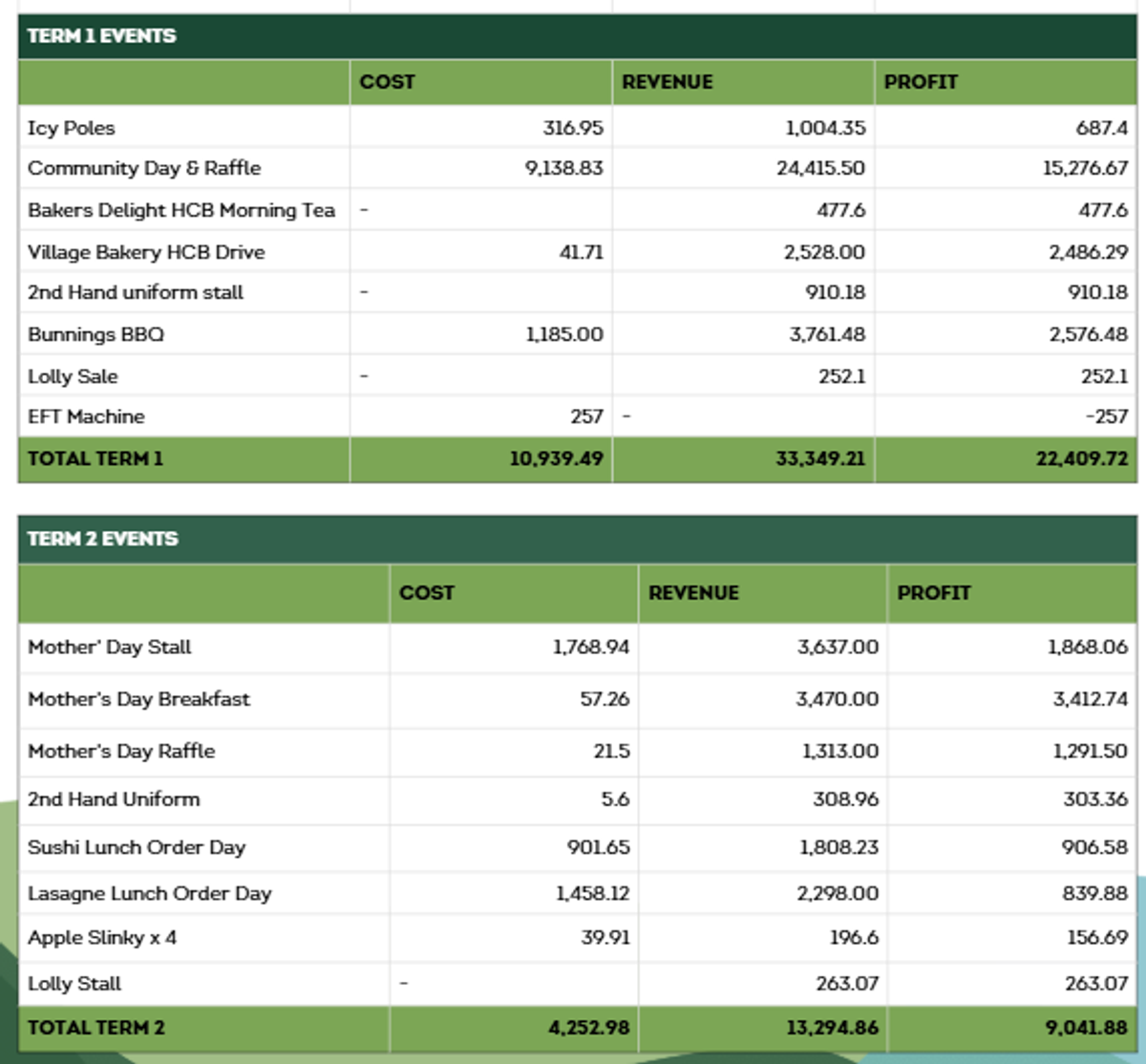Click the Bunnings BBQ cost value 1,185.00

click(564, 334)
